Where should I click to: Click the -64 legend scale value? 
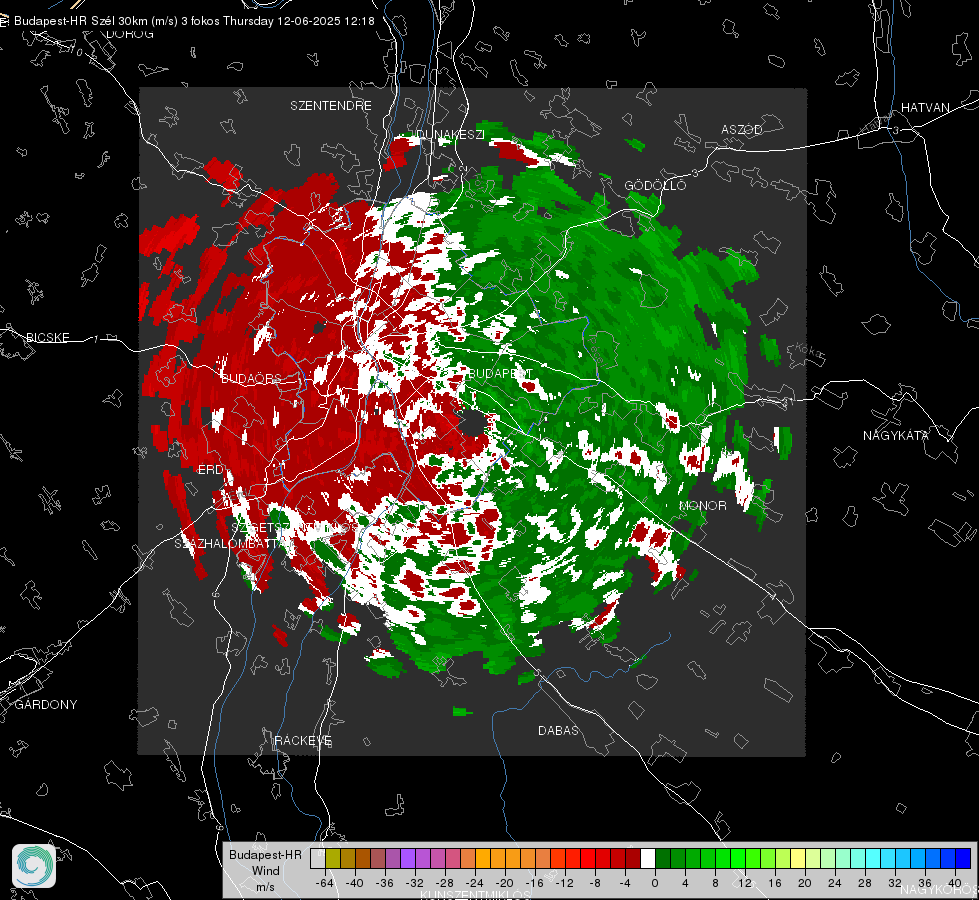[324, 883]
